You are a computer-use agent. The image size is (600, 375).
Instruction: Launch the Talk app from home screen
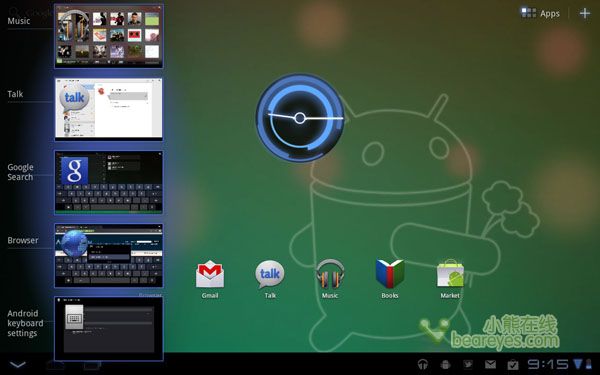coord(270,279)
